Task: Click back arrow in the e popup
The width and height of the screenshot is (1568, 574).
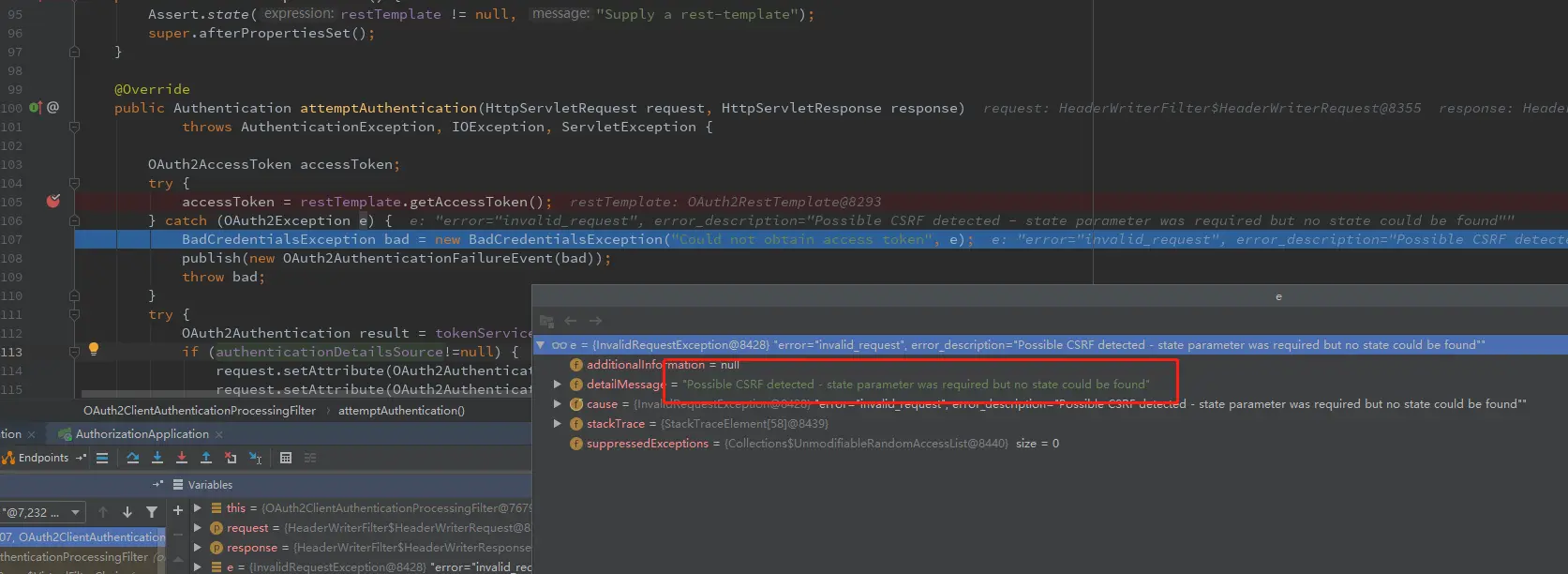Action: click(571, 321)
